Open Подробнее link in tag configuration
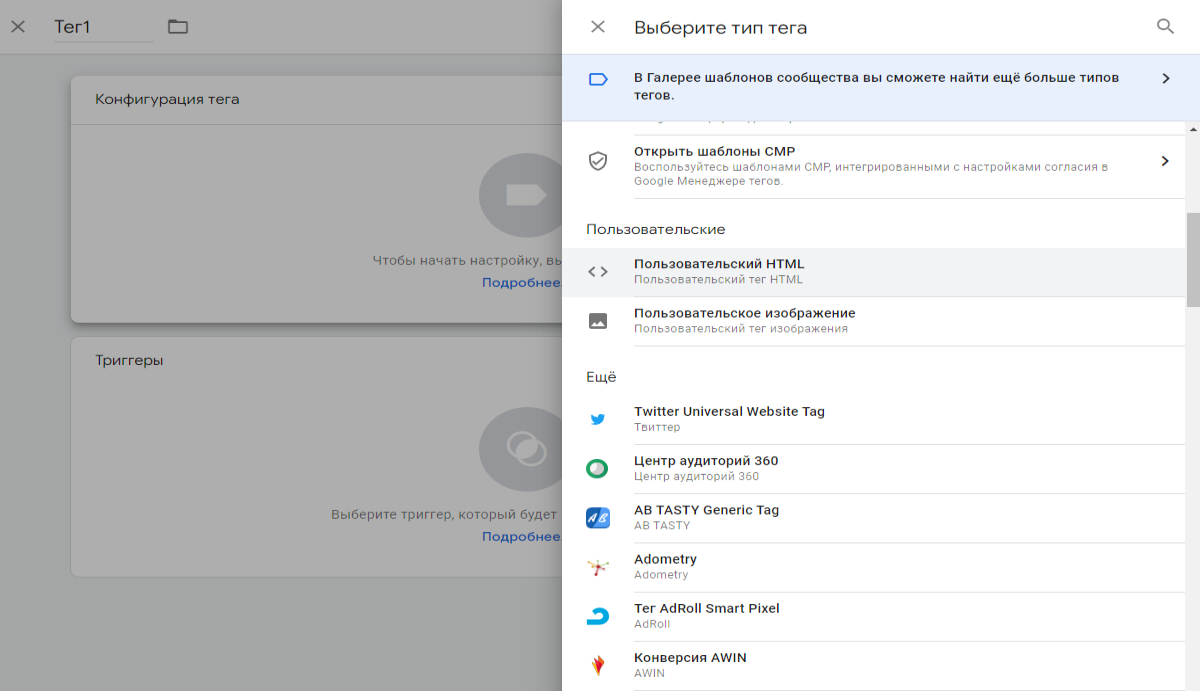The width and height of the screenshot is (1200, 691). pos(521,283)
